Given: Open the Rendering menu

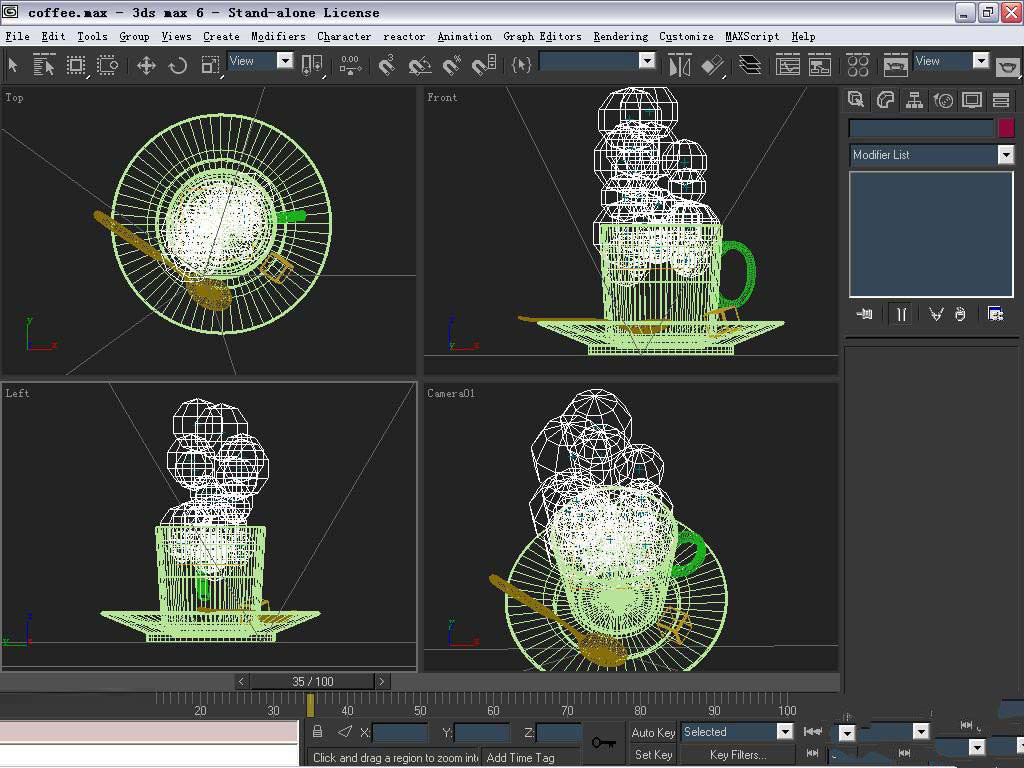Looking at the screenshot, I should coord(620,37).
